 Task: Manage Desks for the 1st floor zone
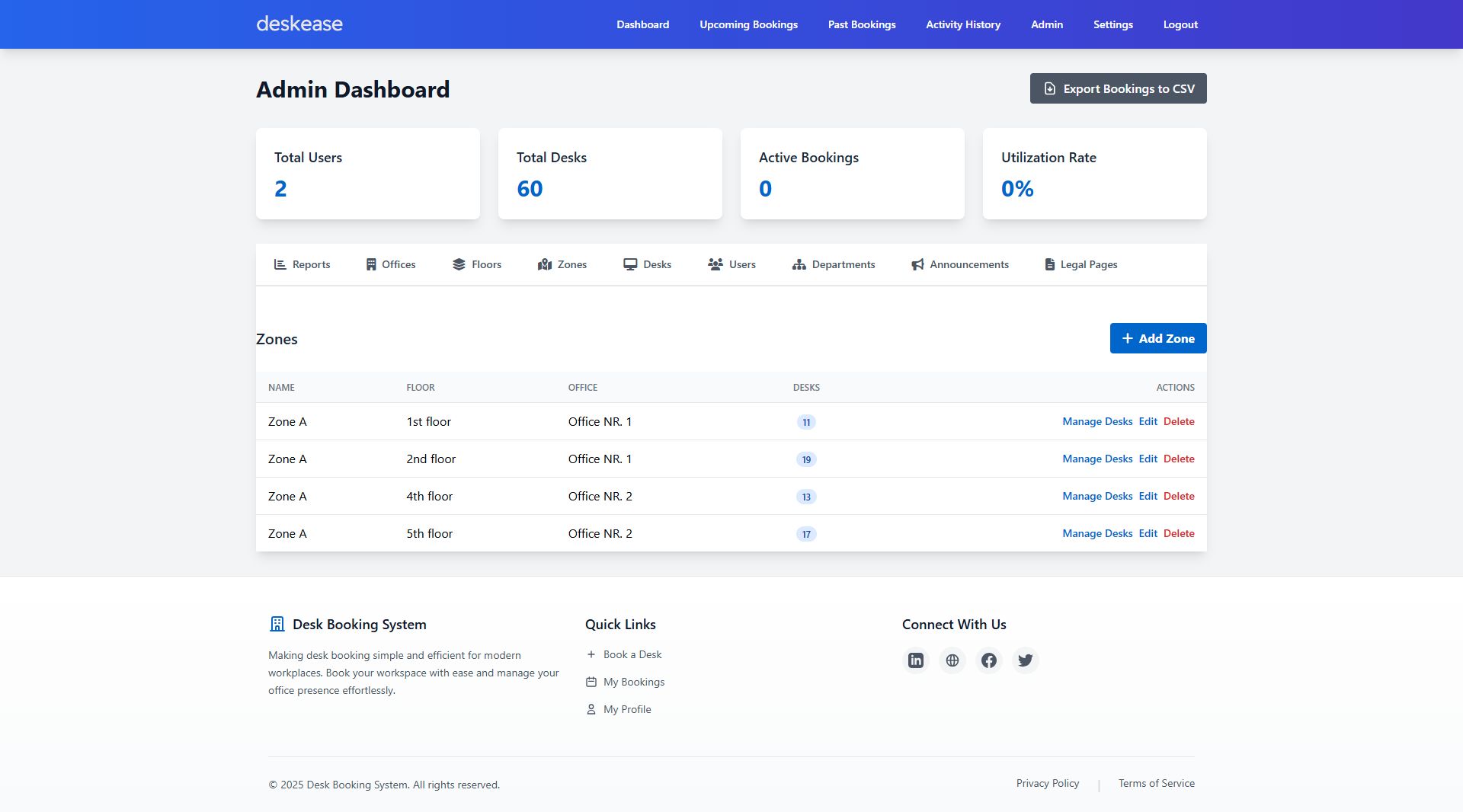[1096, 421]
